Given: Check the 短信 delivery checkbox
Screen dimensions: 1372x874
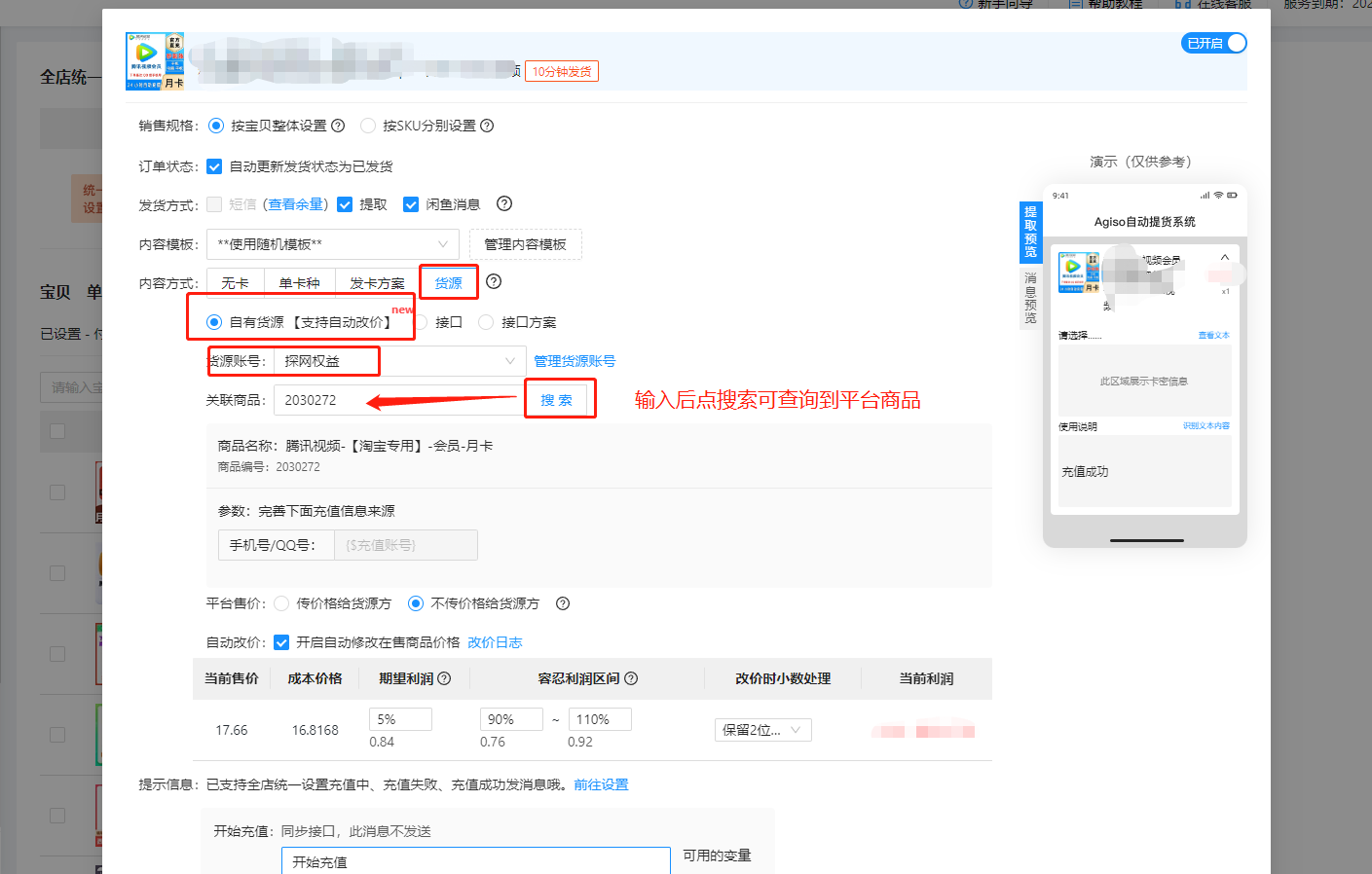Looking at the screenshot, I should tap(214, 204).
